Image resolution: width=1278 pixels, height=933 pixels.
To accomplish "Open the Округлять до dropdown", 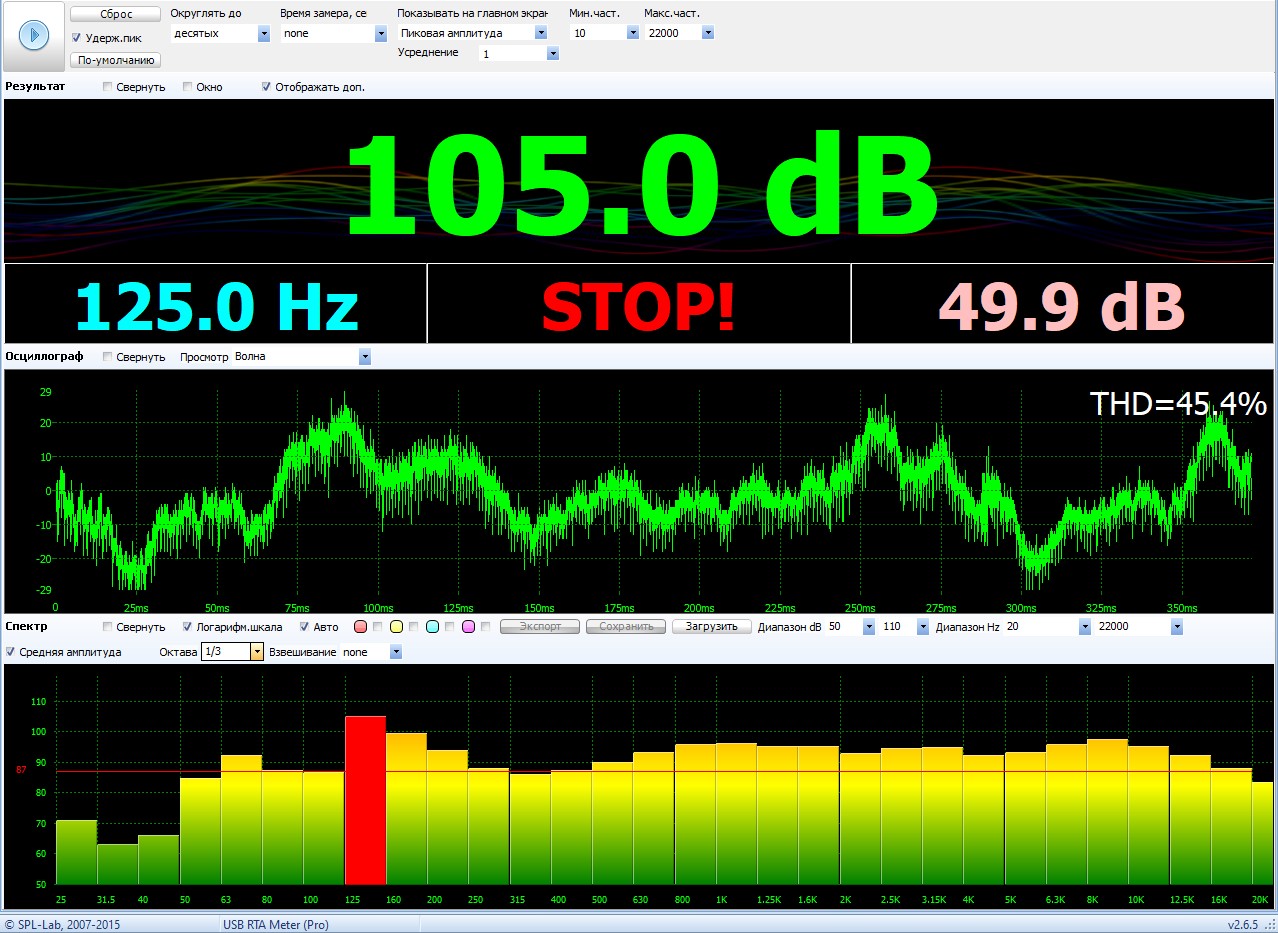I will click(264, 33).
